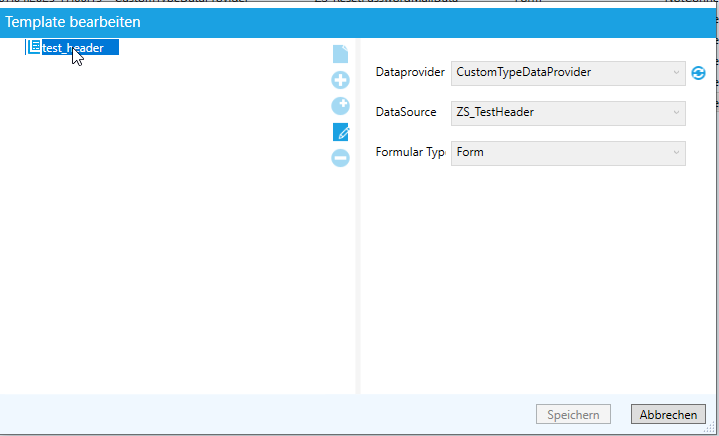Click the template icon beside test_header
719x436 pixels.
point(33,47)
